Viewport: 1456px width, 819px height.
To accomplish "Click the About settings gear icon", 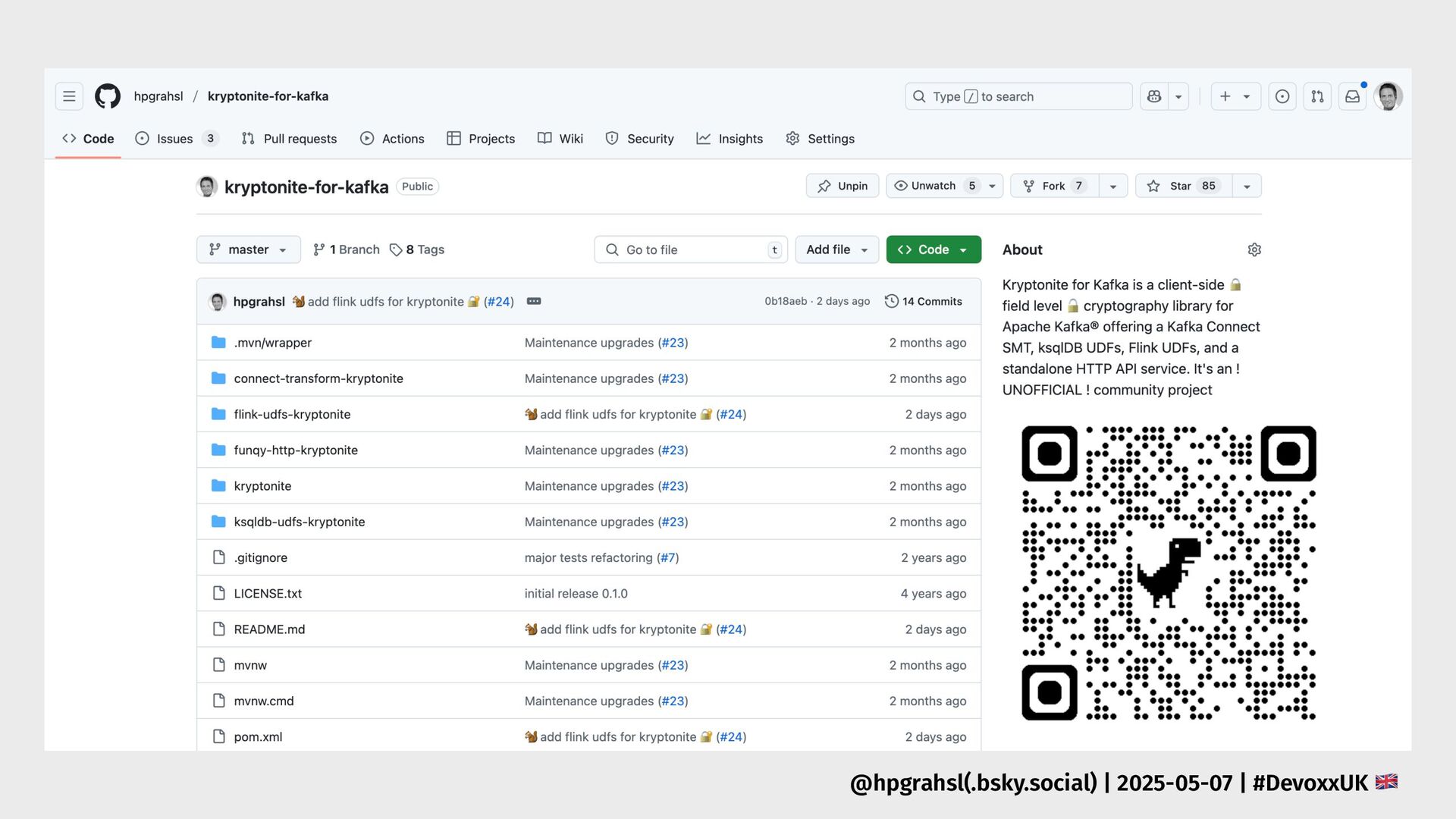I will (x=1254, y=249).
